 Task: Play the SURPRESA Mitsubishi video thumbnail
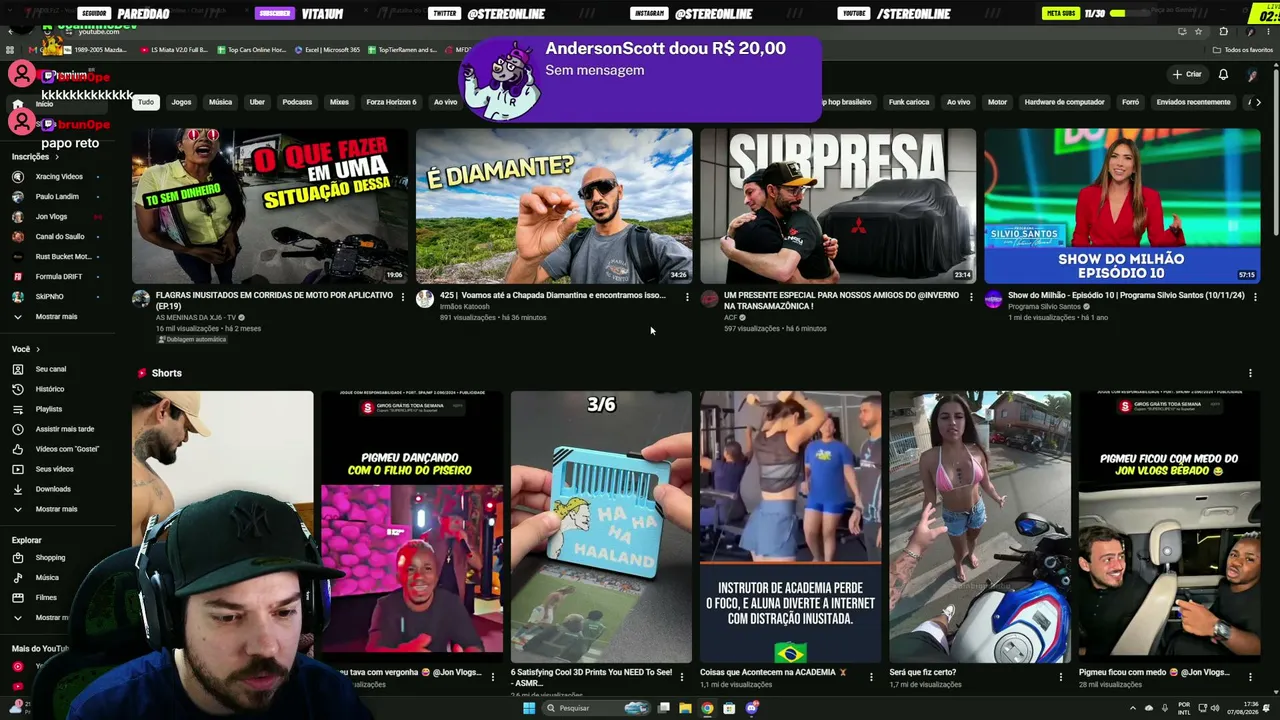[838, 206]
